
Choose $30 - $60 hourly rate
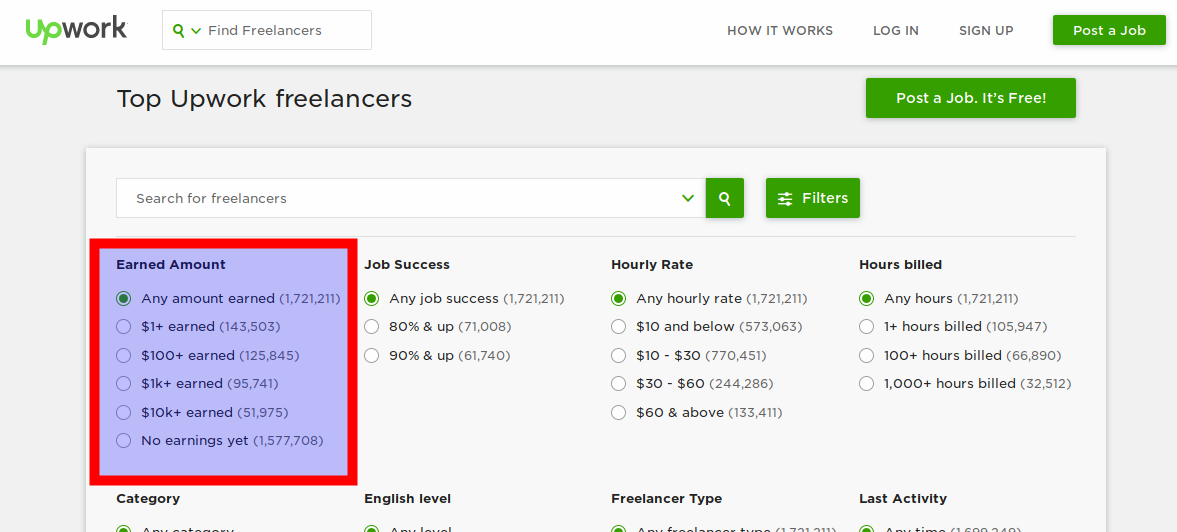tap(619, 383)
